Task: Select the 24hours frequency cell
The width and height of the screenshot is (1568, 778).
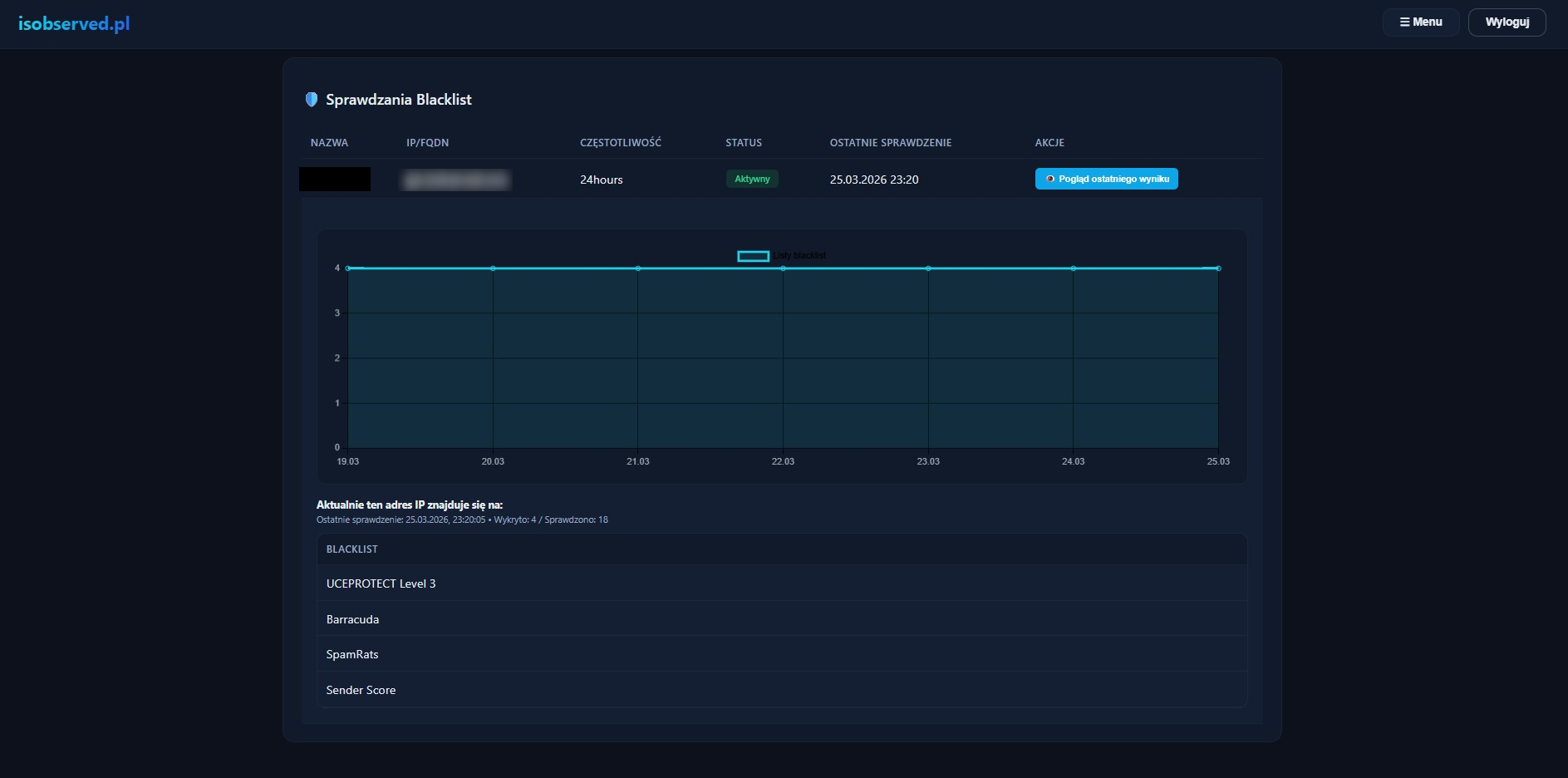Action: (x=602, y=180)
